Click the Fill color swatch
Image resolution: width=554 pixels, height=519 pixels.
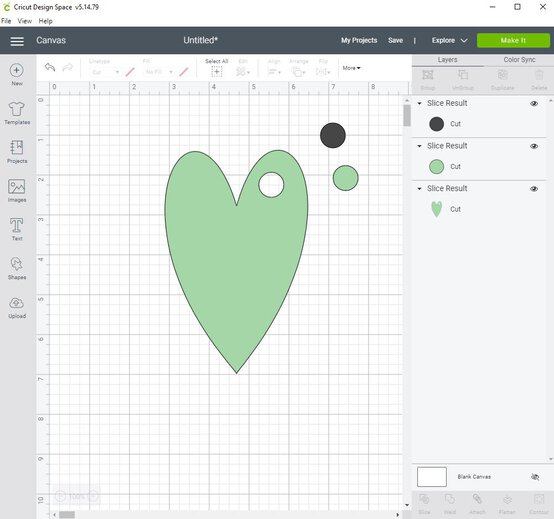[x=183, y=72]
